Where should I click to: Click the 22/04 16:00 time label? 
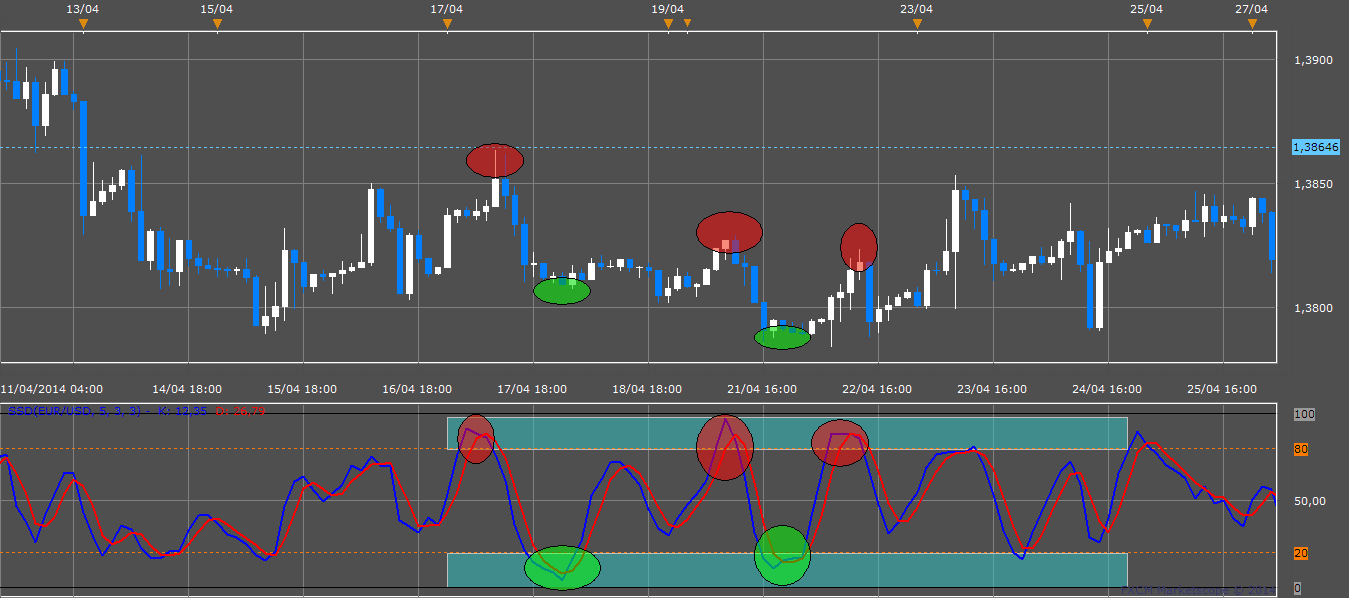coord(877,389)
